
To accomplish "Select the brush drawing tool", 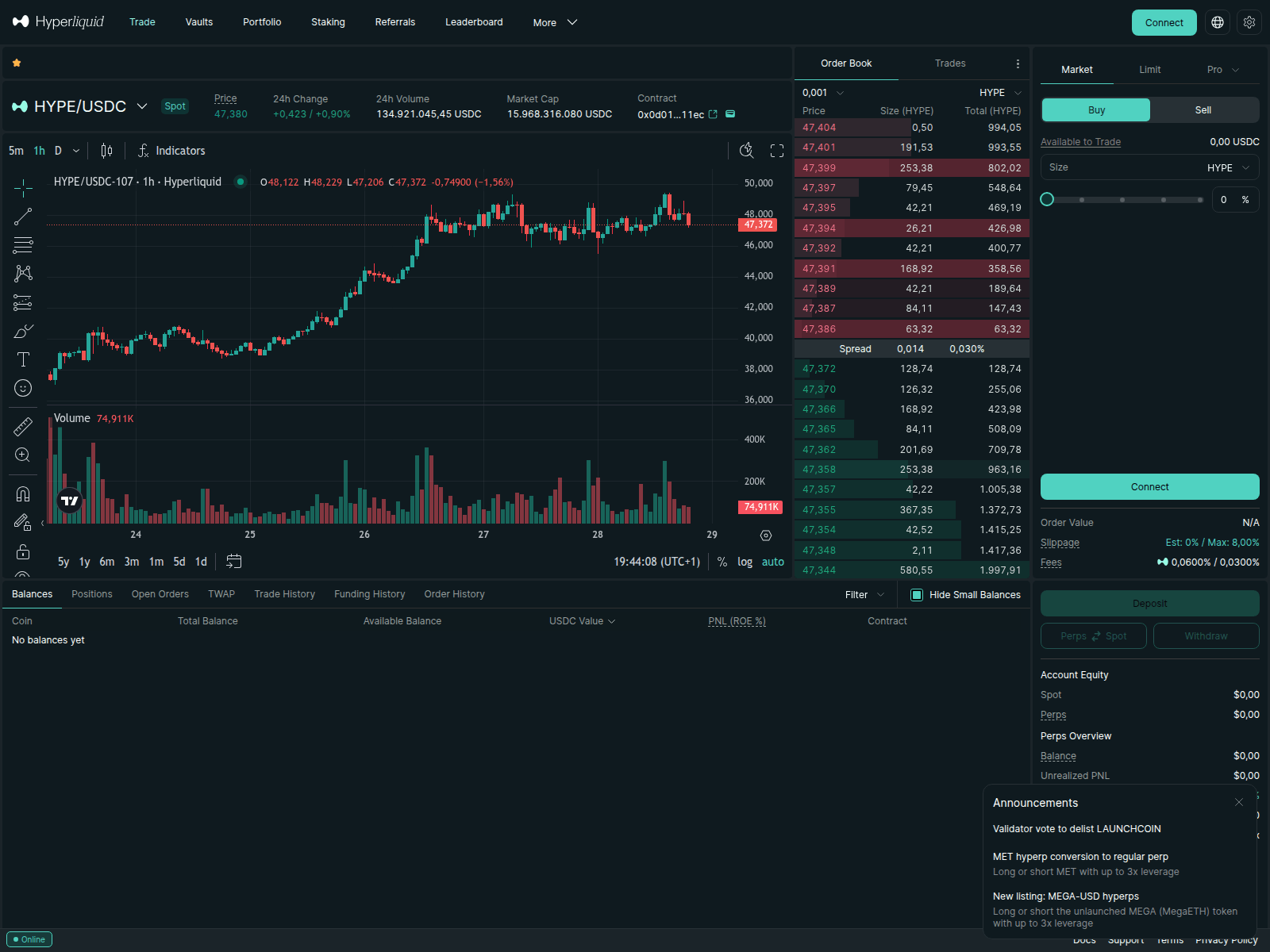I will point(23,331).
